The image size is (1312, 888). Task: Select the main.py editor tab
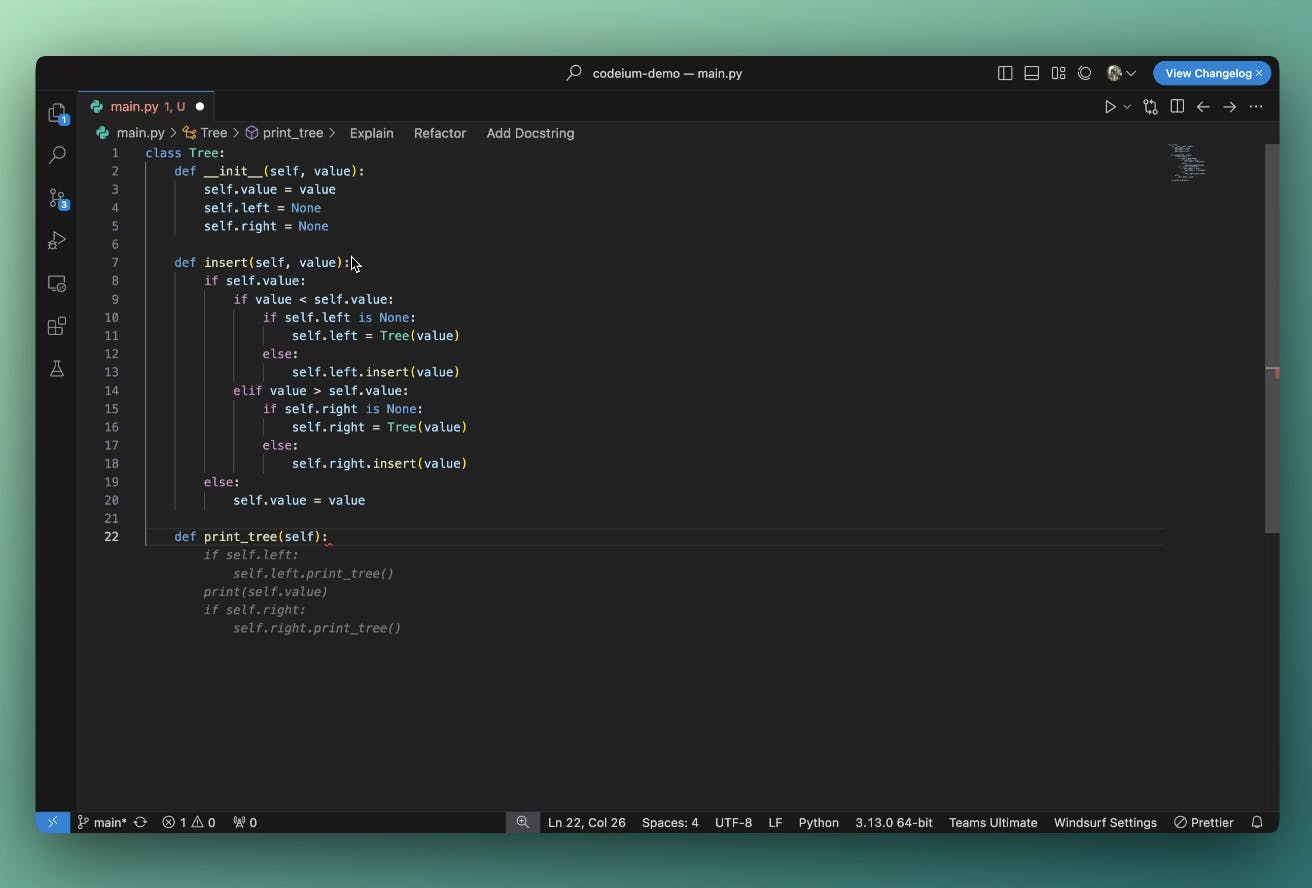tap(134, 106)
